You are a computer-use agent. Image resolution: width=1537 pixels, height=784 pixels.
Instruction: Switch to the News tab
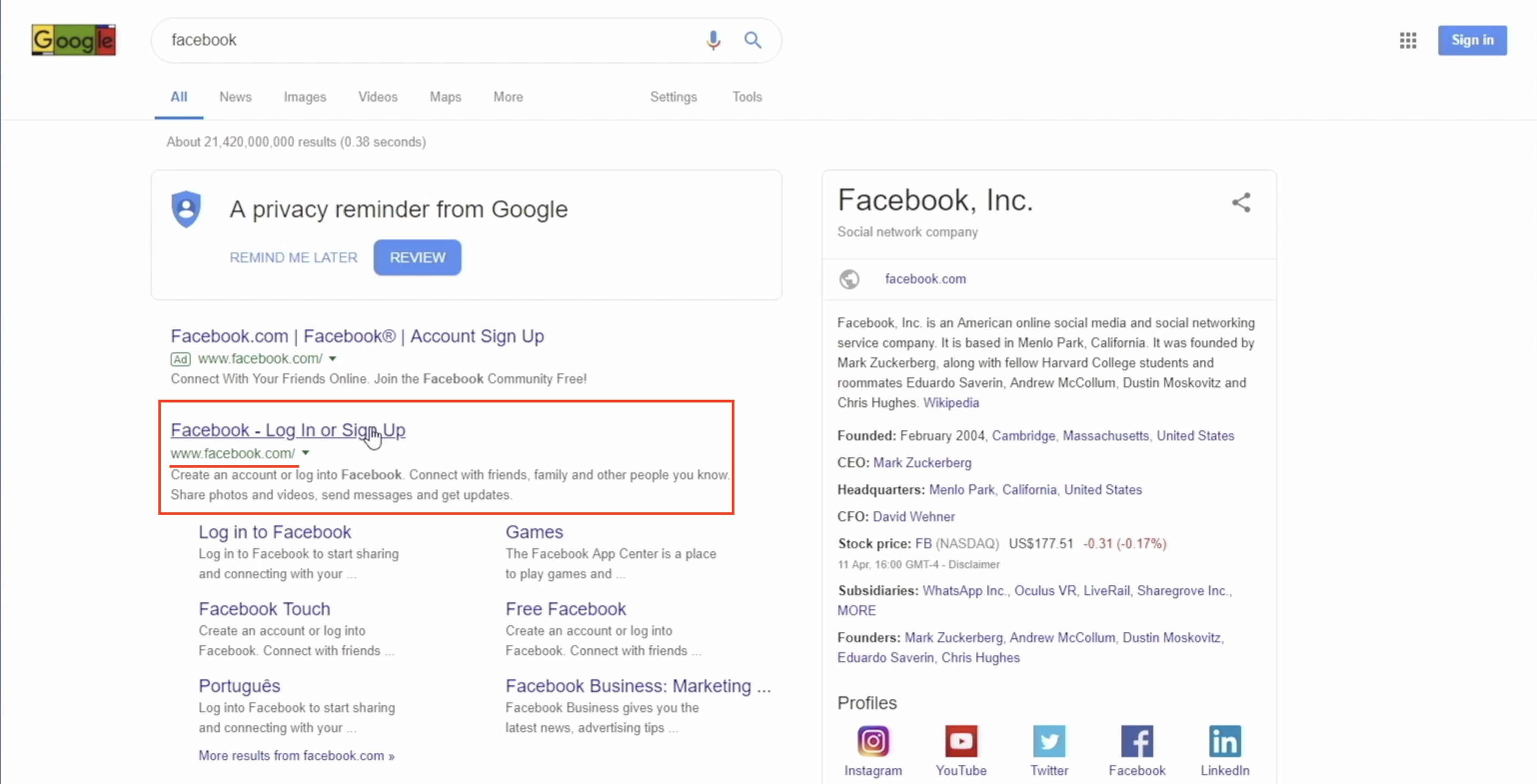click(235, 96)
